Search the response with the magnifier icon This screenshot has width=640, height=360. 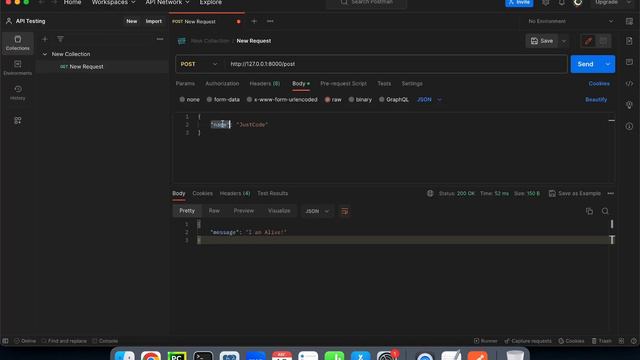click(605, 211)
